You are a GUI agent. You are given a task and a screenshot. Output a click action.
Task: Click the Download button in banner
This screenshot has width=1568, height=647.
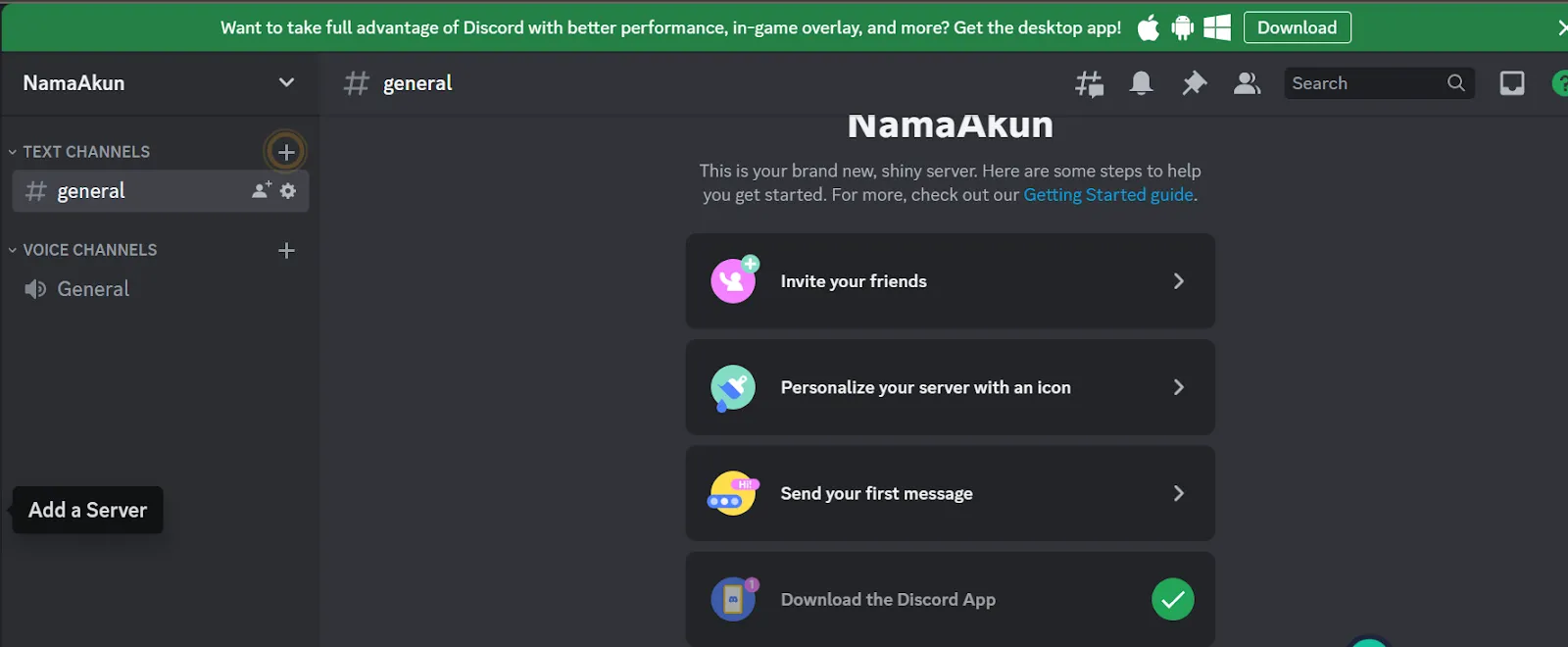coord(1297,27)
